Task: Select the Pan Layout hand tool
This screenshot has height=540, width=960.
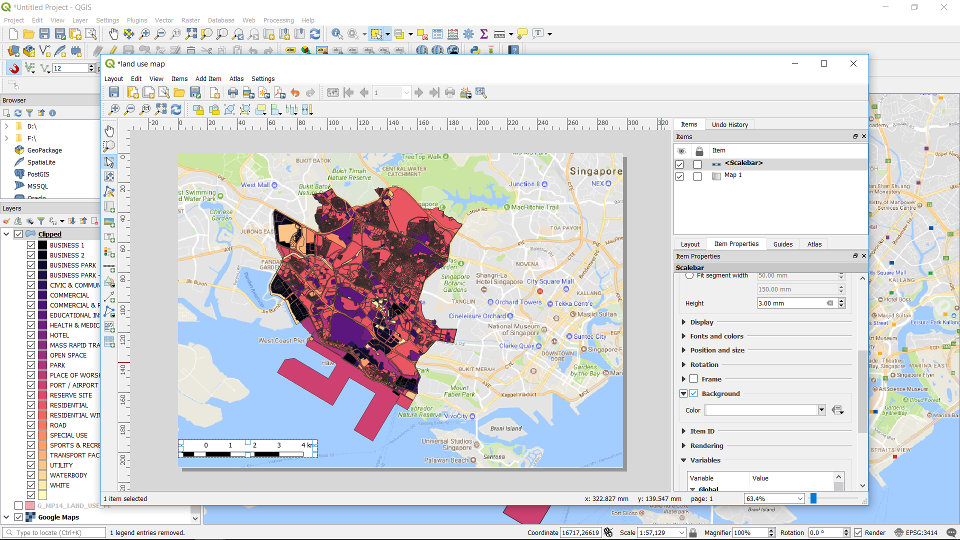Action: (x=110, y=130)
